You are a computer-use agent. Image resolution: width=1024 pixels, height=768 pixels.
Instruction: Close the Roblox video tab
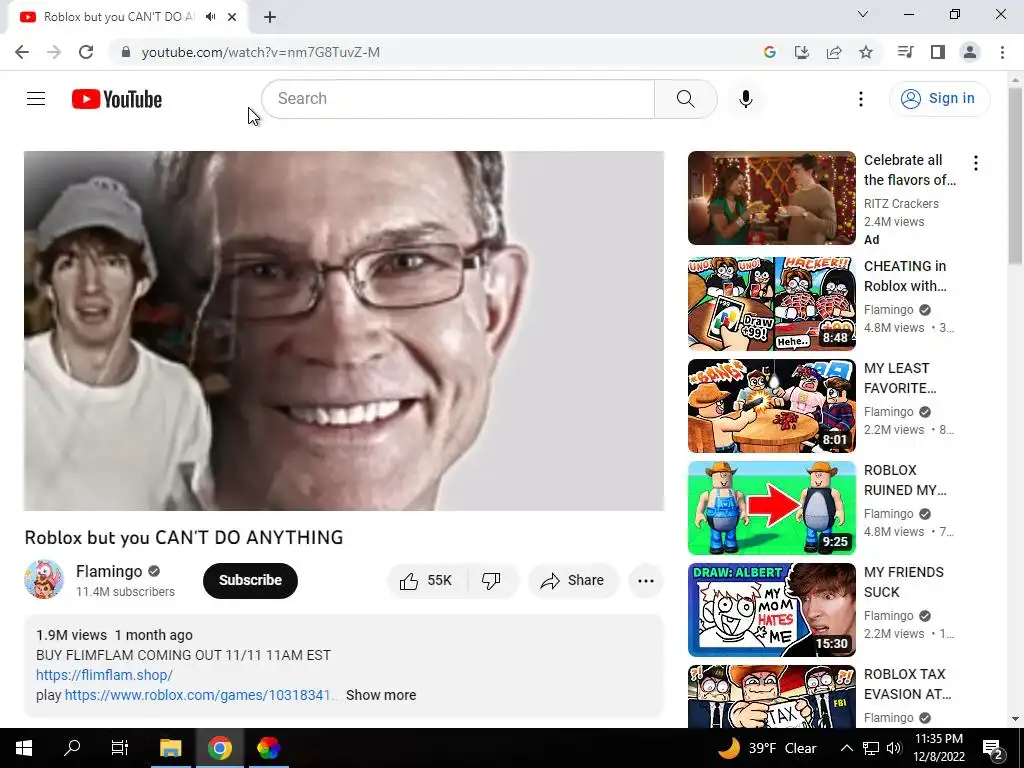coord(232,17)
